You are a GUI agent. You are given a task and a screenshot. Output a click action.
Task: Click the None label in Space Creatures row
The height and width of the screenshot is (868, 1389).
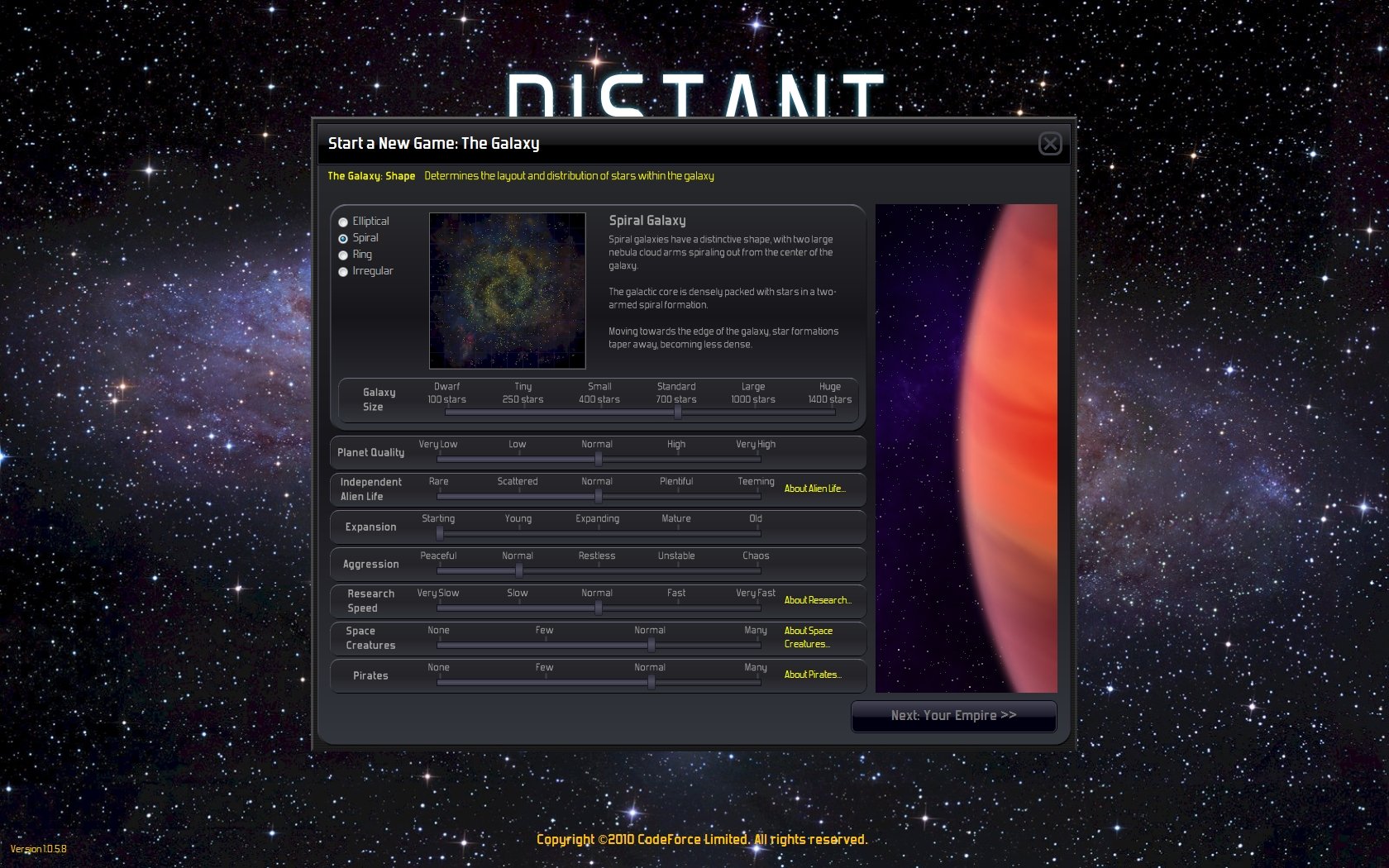point(439,631)
